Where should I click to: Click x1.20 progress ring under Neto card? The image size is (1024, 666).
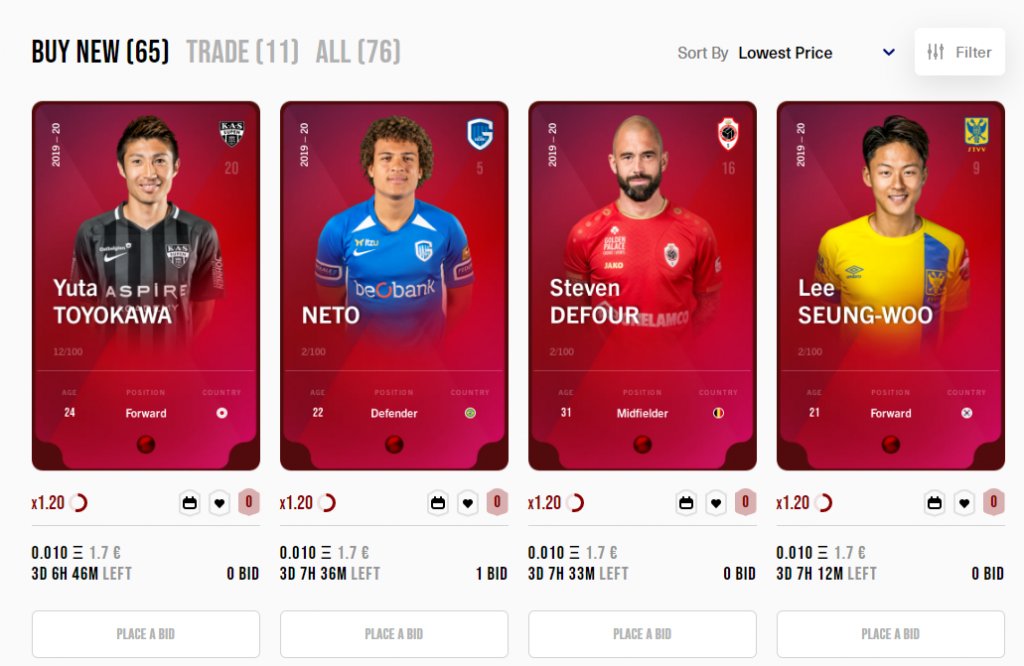point(327,503)
